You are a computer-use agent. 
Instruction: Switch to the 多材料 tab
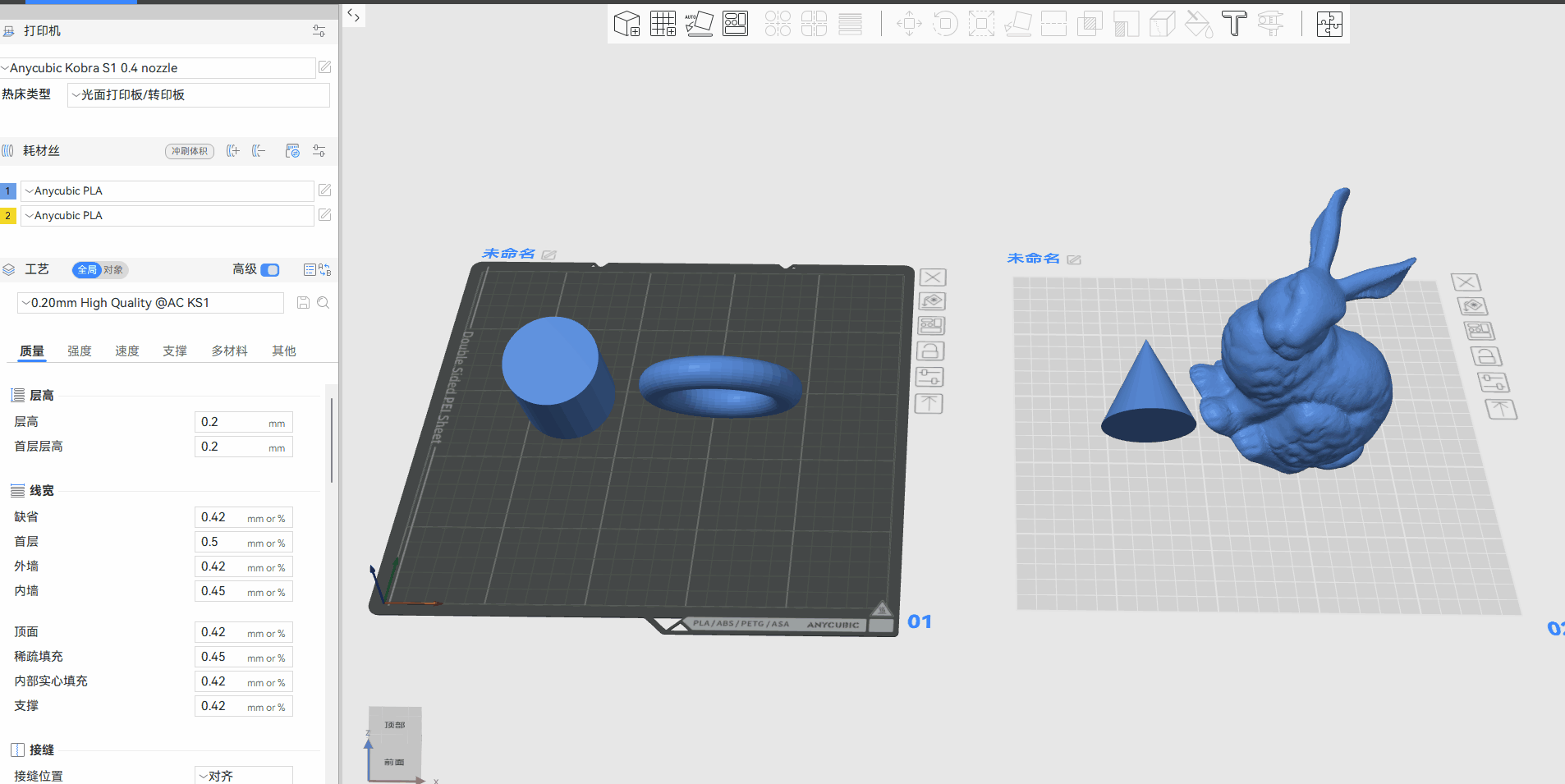(x=229, y=351)
